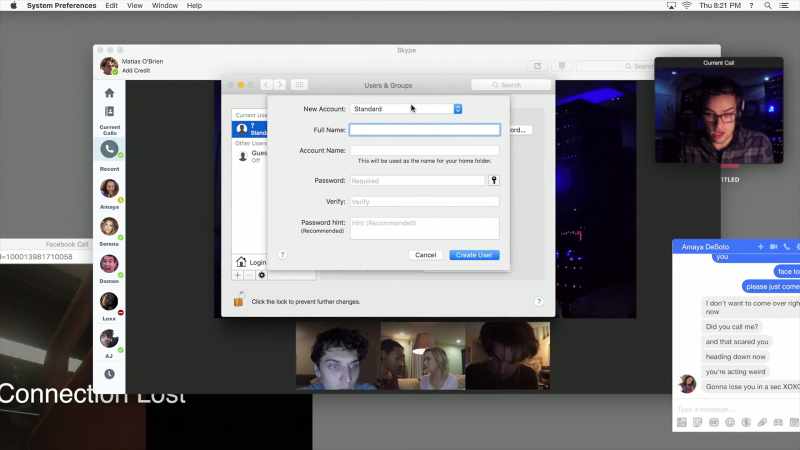Open the Window menu
The height and width of the screenshot is (450, 800).
pos(165,6)
